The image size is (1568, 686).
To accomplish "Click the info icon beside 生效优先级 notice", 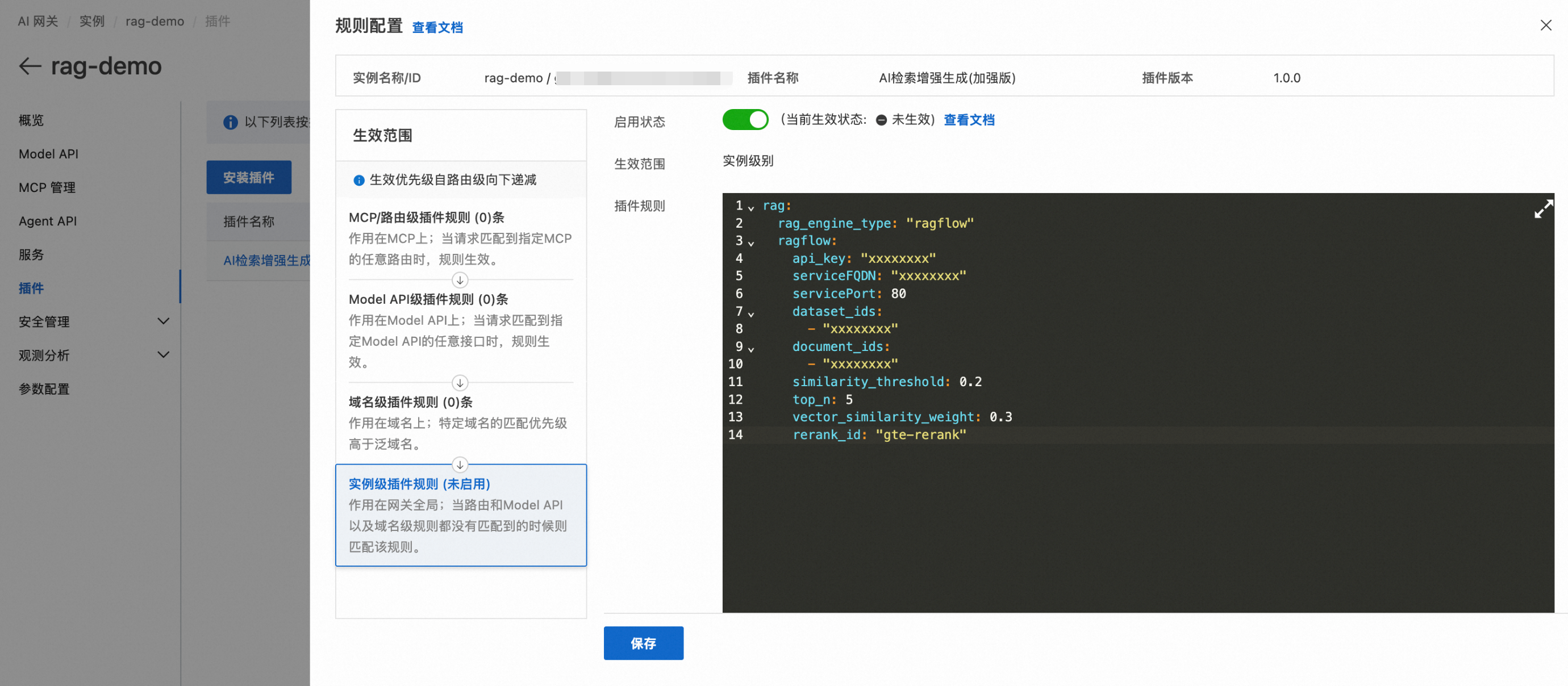I will (x=358, y=180).
